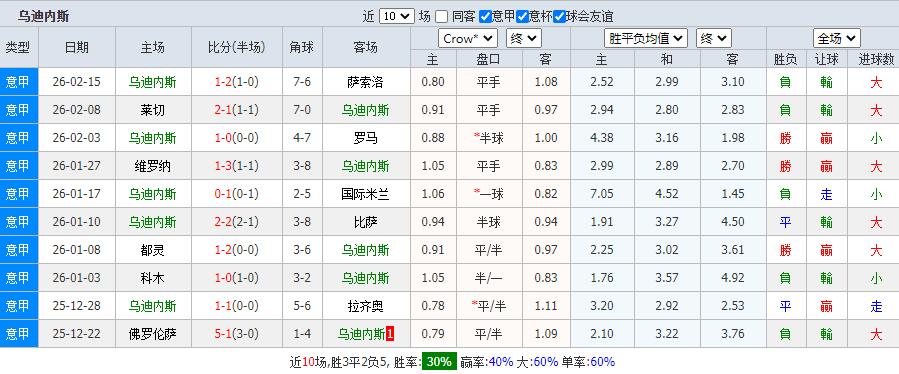
Task: Click the *一球 handicap in 国际米兰 row
Action: (x=488, y=194)
